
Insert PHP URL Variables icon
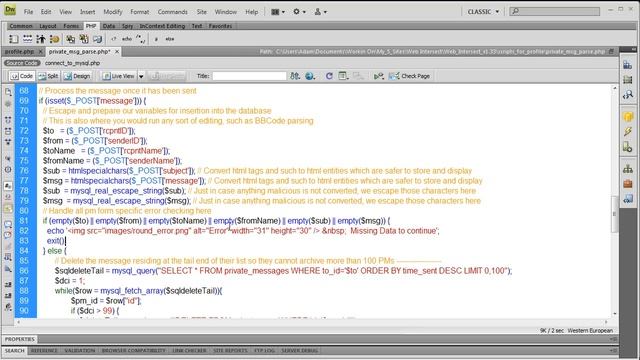pyautogui.click(x=27, y=39)
